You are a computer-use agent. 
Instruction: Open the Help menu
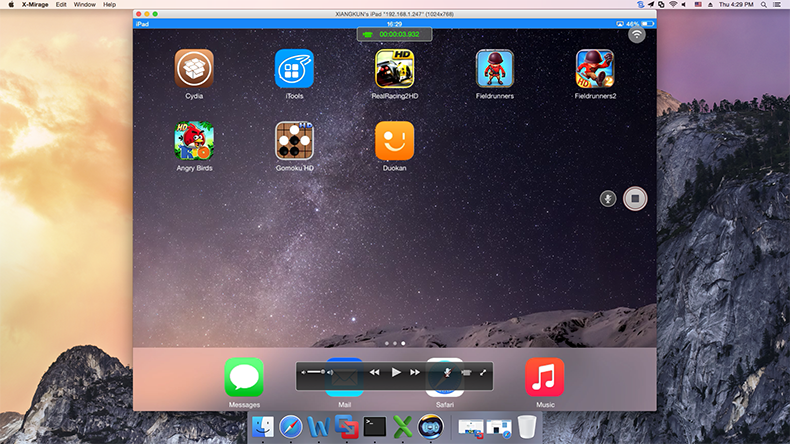coord(109,5)
